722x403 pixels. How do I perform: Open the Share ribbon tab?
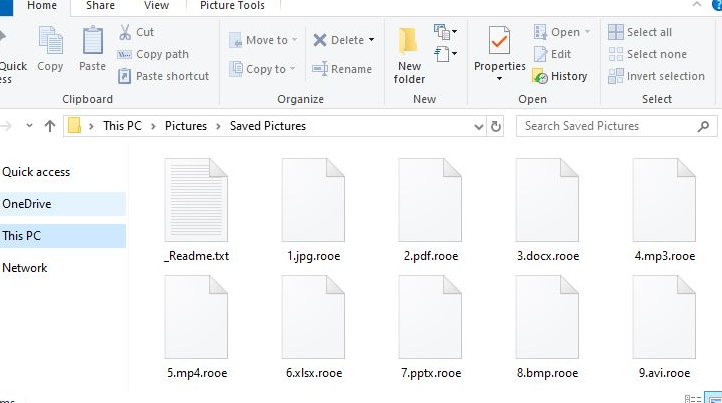100,6
